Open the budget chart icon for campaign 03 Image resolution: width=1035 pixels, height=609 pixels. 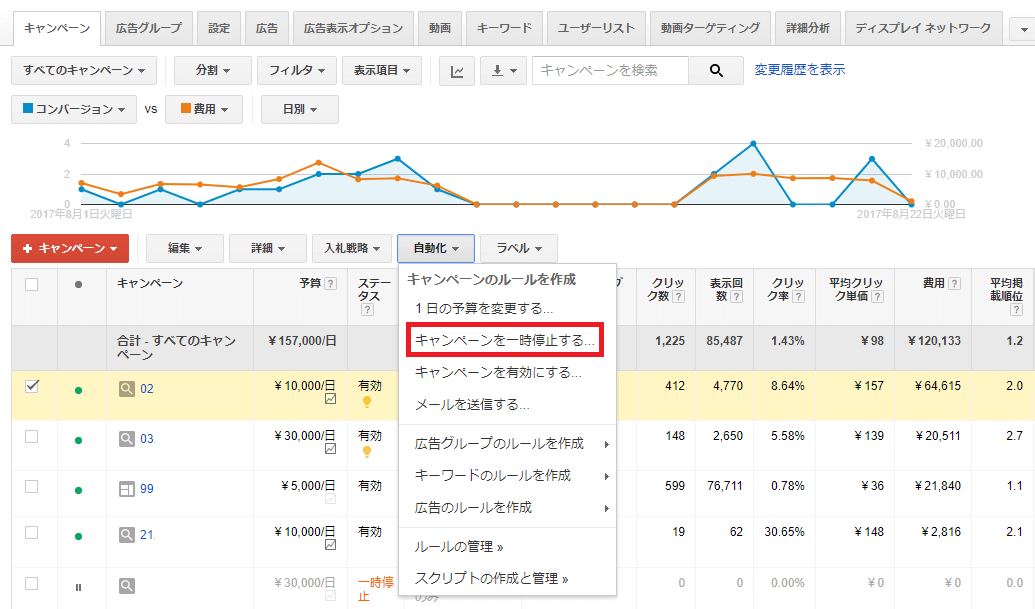[331, 449]
